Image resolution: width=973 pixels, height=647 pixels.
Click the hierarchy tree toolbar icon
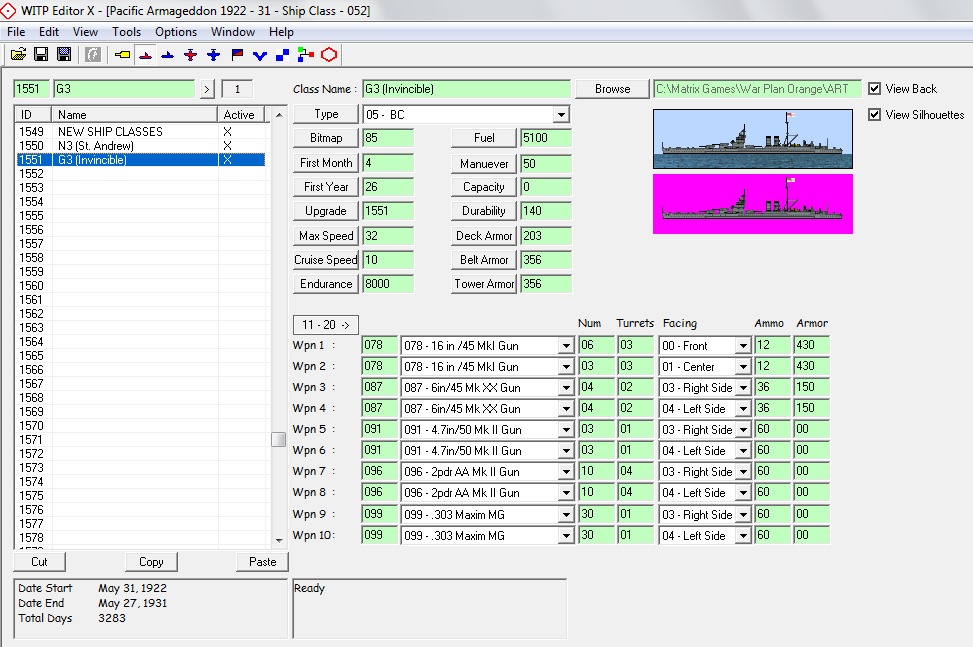click(x=305, y=55)
